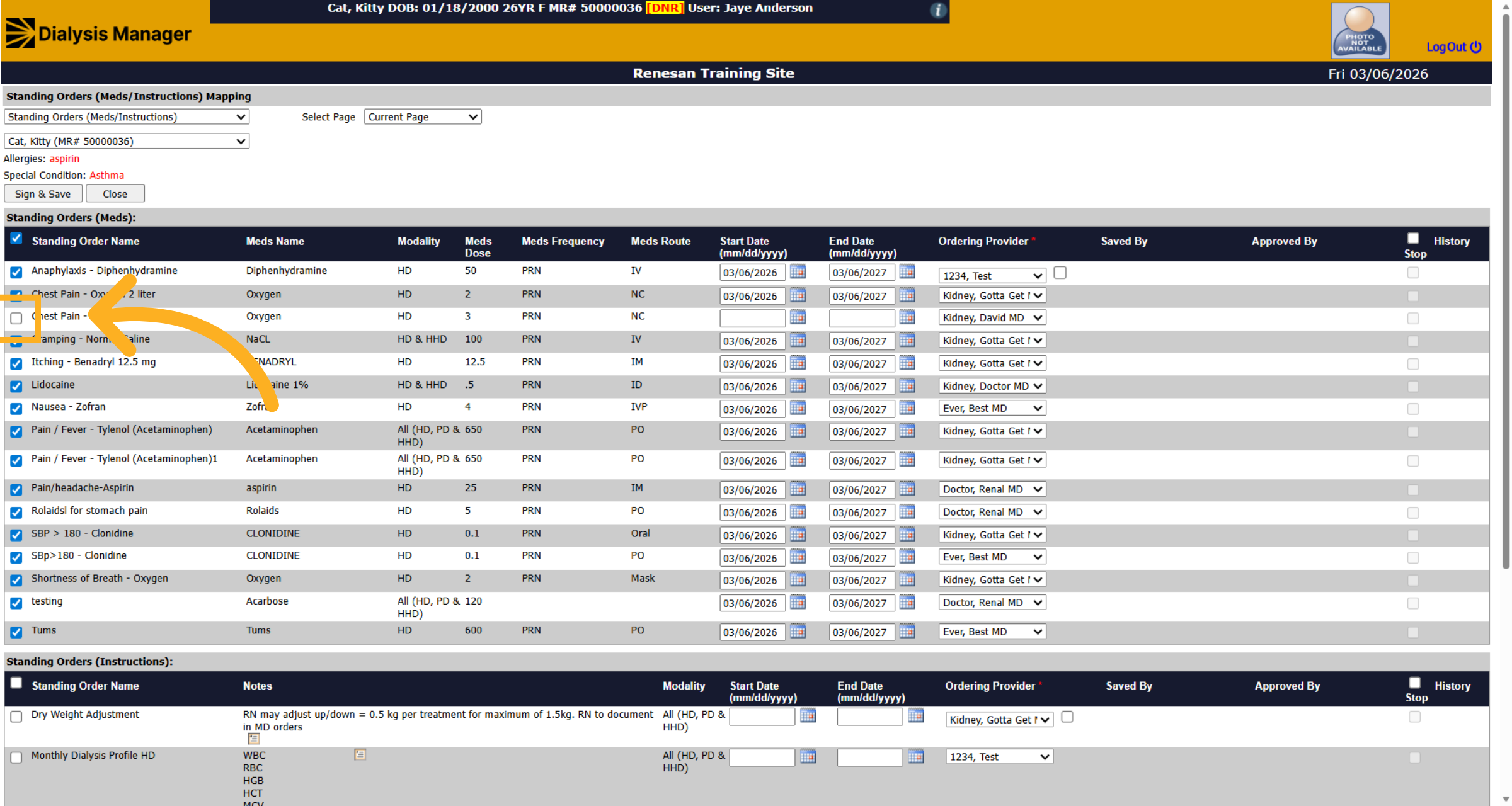Open Start Date calendar for Rolaidsl row
1512x806 pixels.
point(798,512)
